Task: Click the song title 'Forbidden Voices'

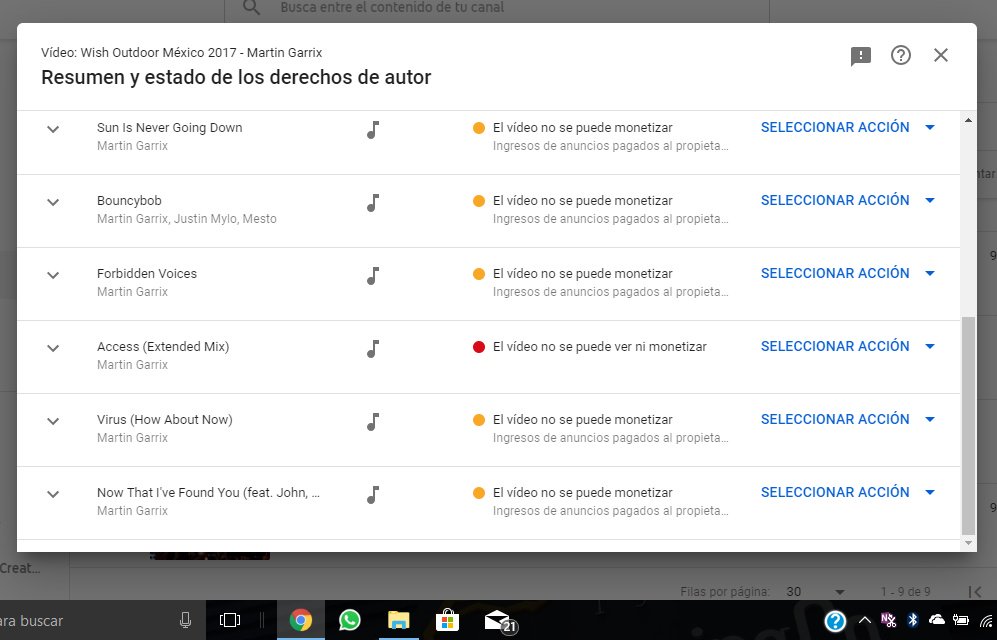Action: [147, 274]
